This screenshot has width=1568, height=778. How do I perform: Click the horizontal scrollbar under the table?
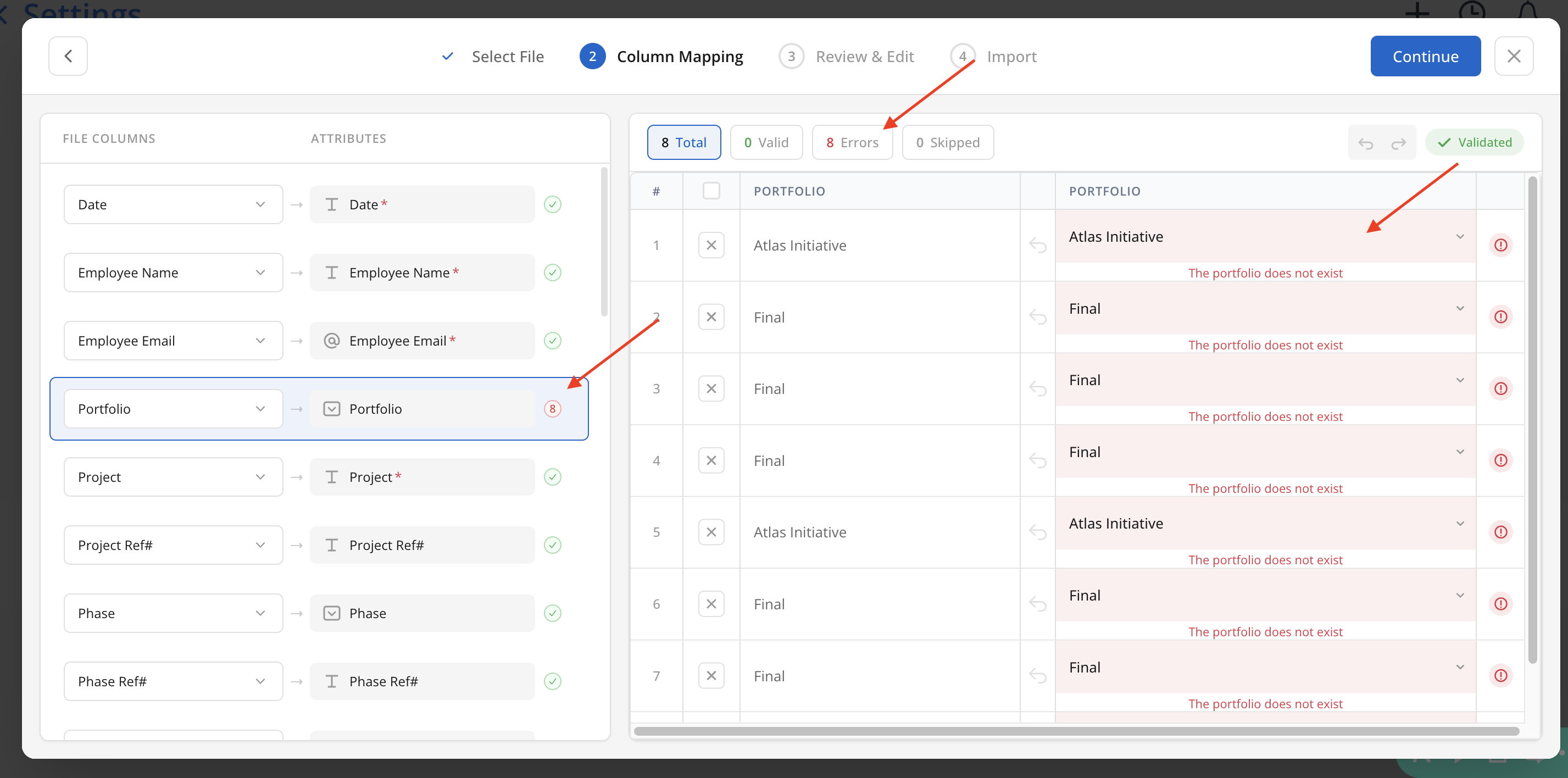(1076, 731)
